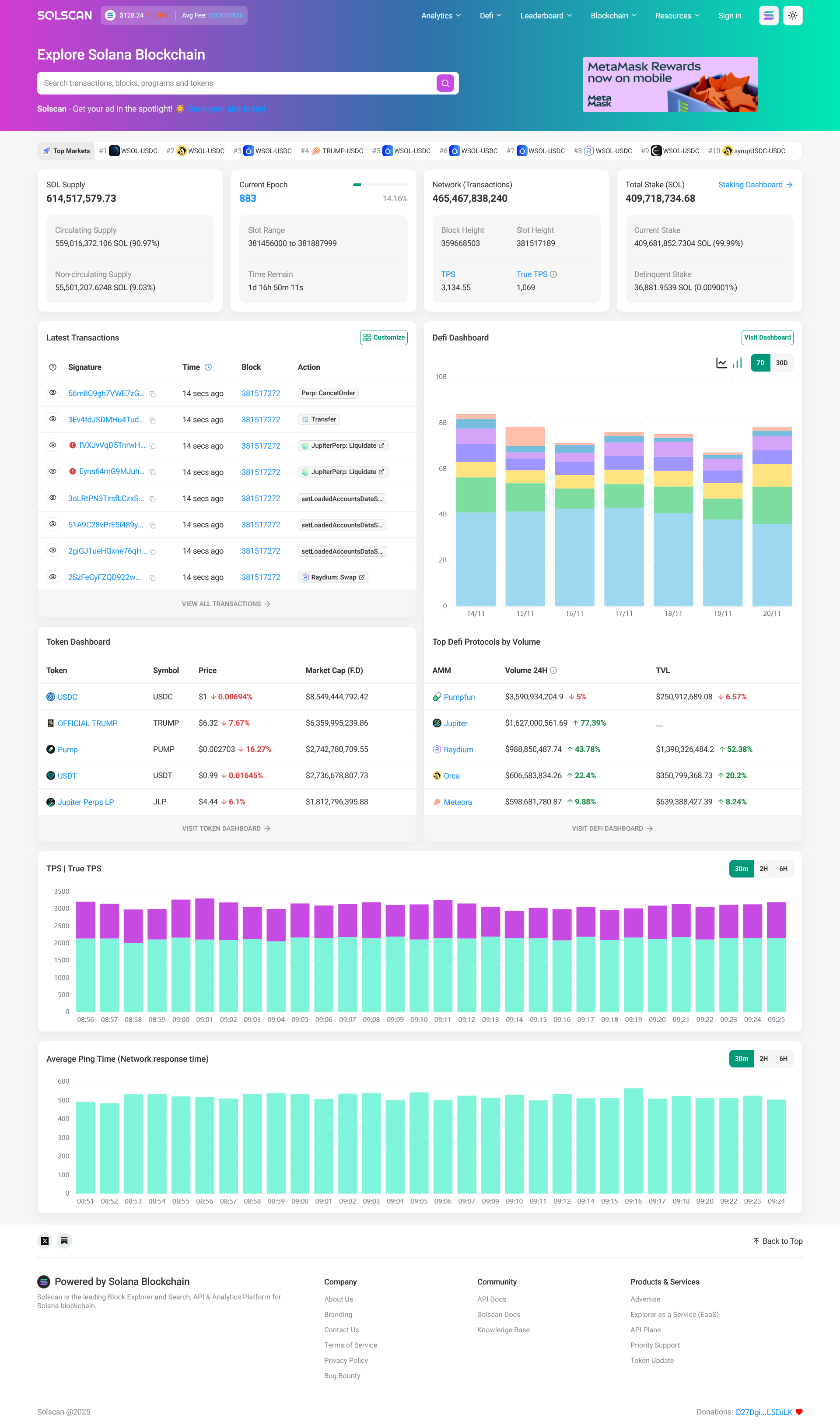Expand the Analytics dropdown menu

point(441,16)
